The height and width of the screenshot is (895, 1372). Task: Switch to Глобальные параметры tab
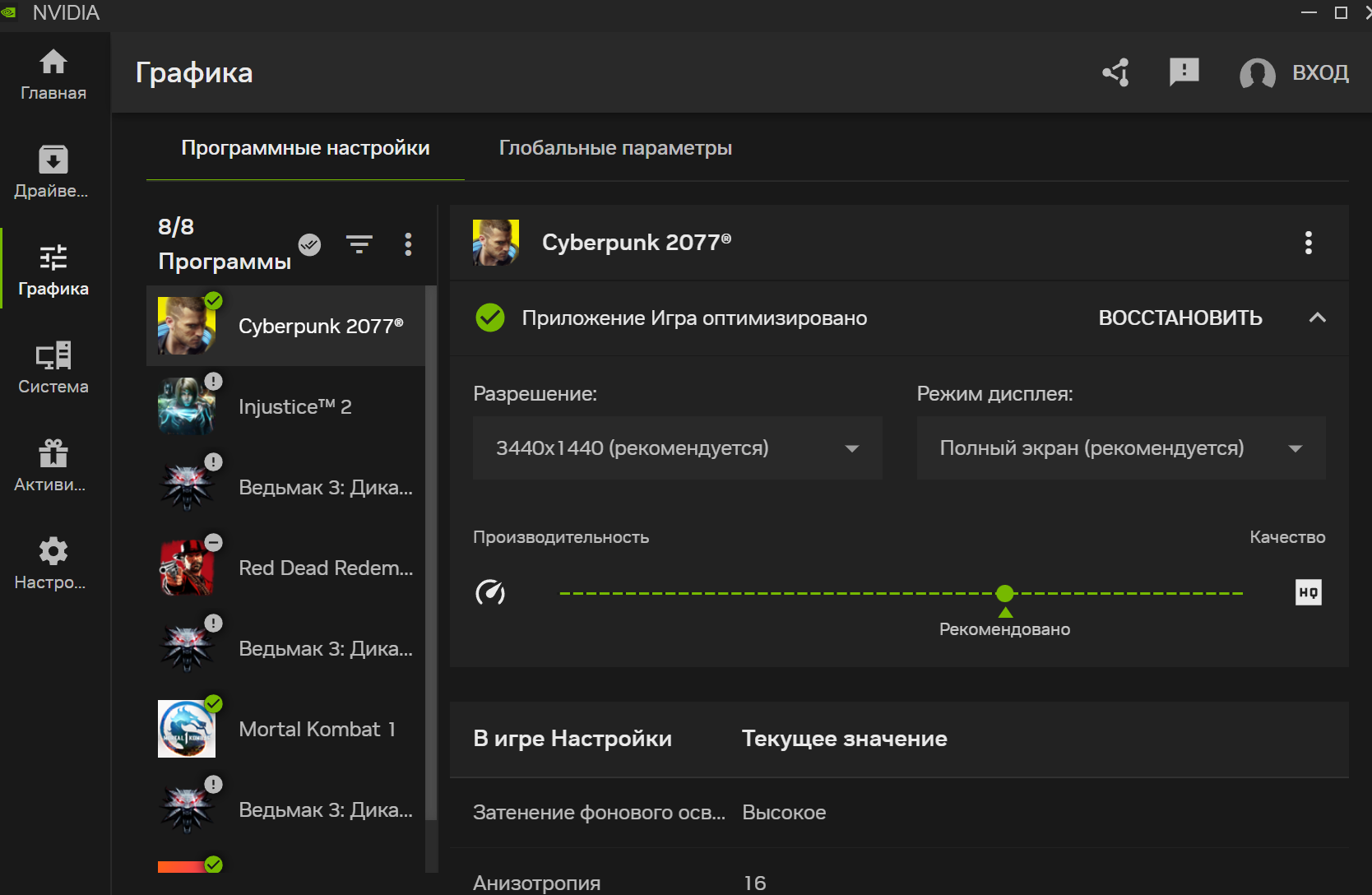point(615,148)
